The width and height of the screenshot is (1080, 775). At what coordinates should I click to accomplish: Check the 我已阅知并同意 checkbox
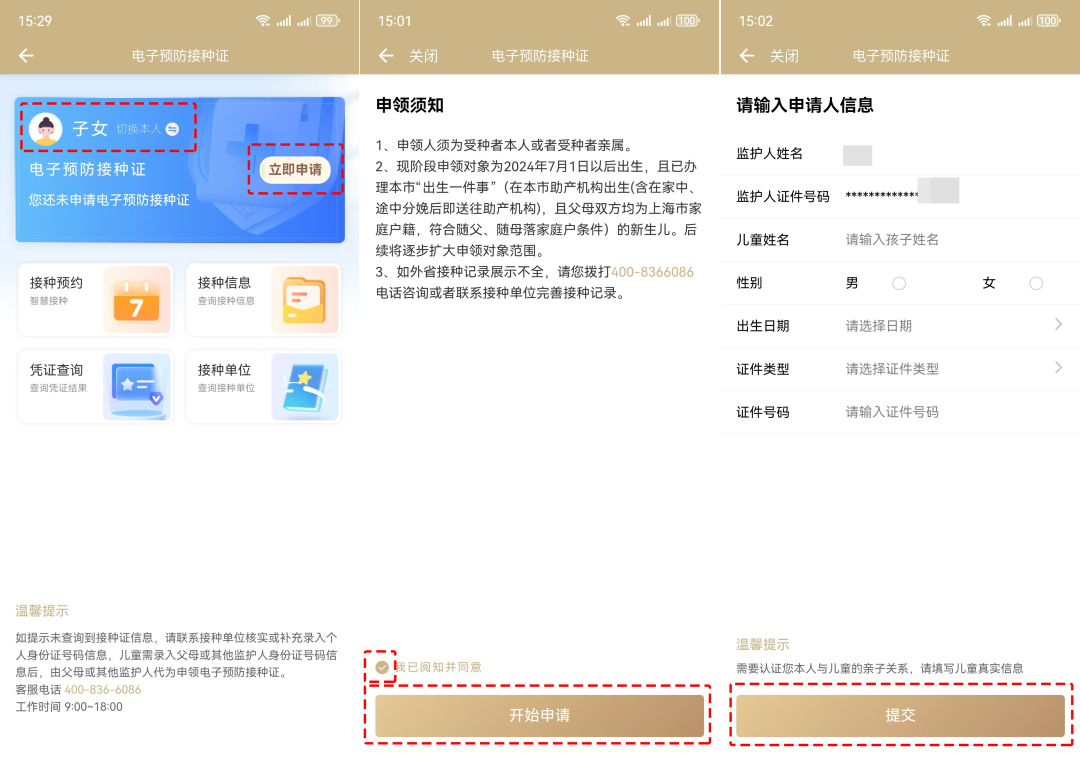pyautogui.click(x=382, y=667)
